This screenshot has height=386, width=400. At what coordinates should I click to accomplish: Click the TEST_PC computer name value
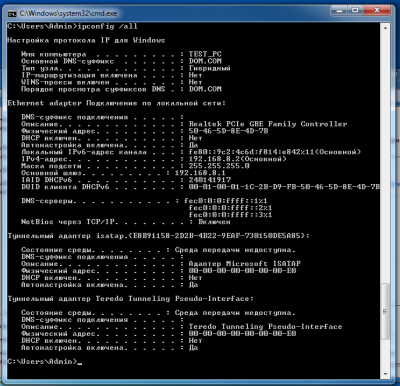205,54
